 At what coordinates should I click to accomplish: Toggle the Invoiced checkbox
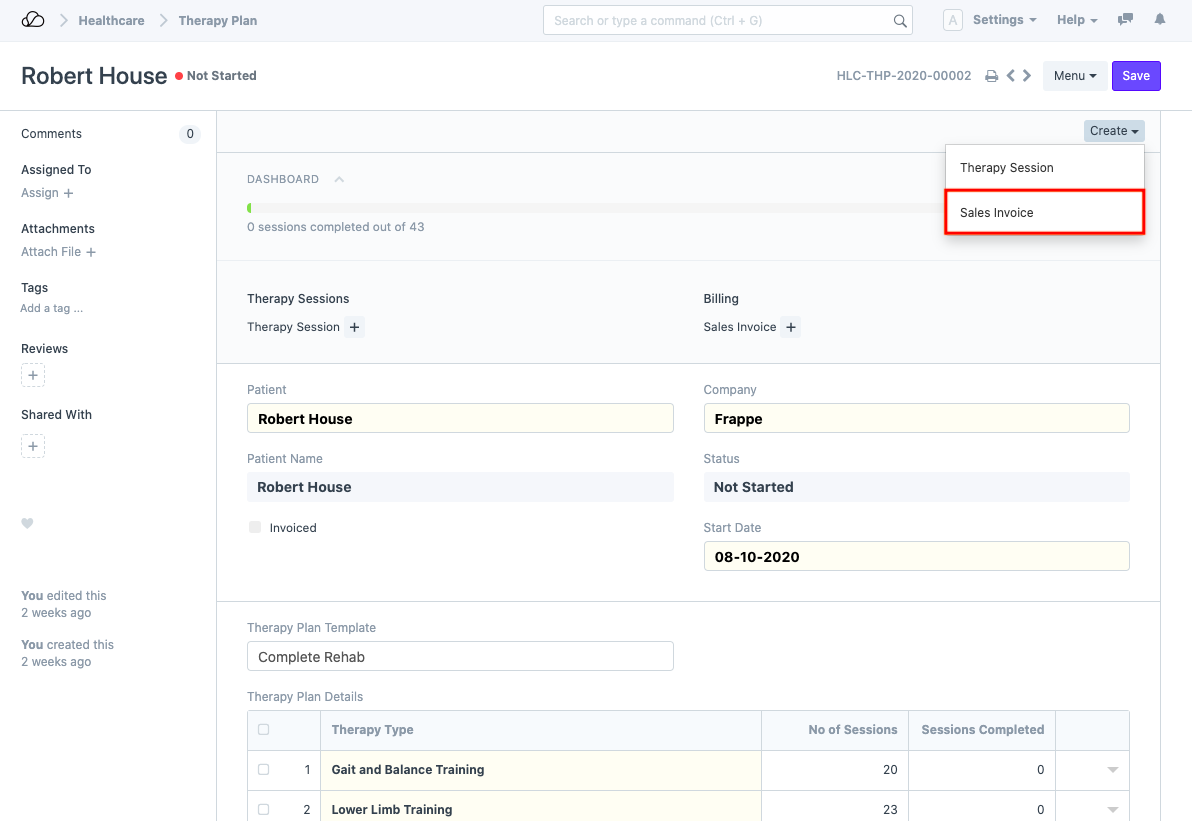click(x=255, y=527)
